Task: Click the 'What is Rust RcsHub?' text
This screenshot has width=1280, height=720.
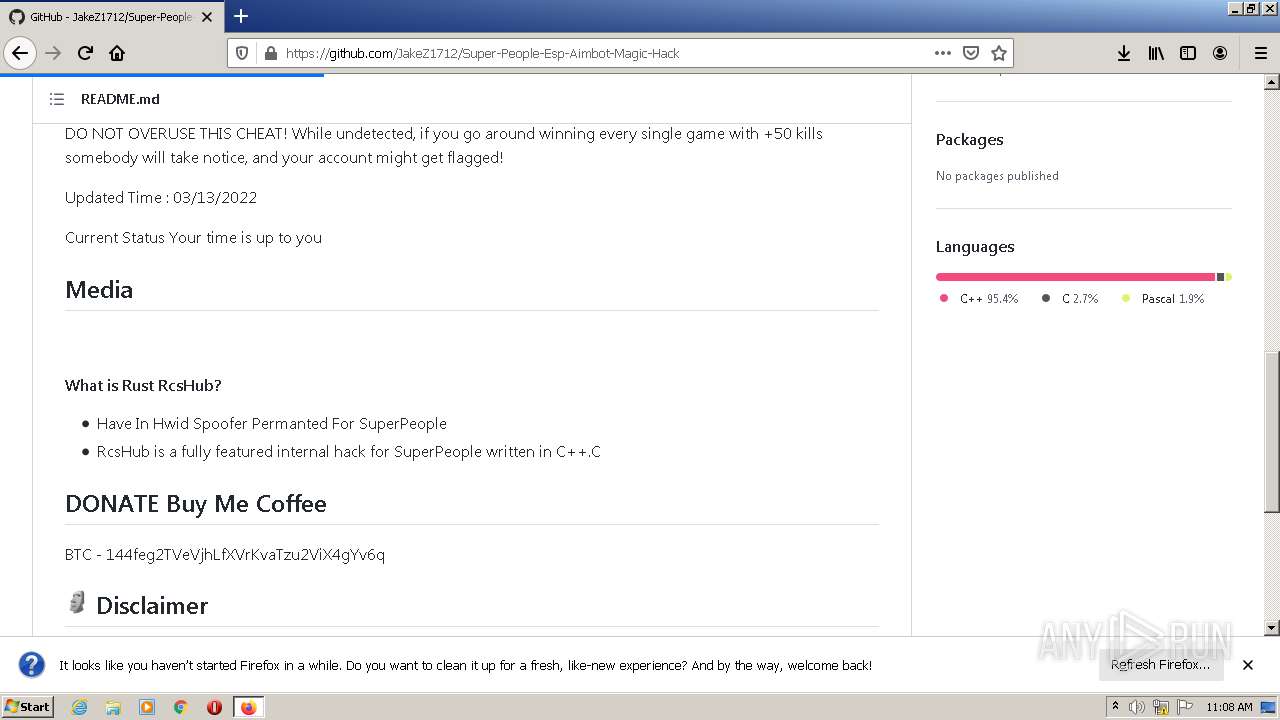Action: pos(143,386)
